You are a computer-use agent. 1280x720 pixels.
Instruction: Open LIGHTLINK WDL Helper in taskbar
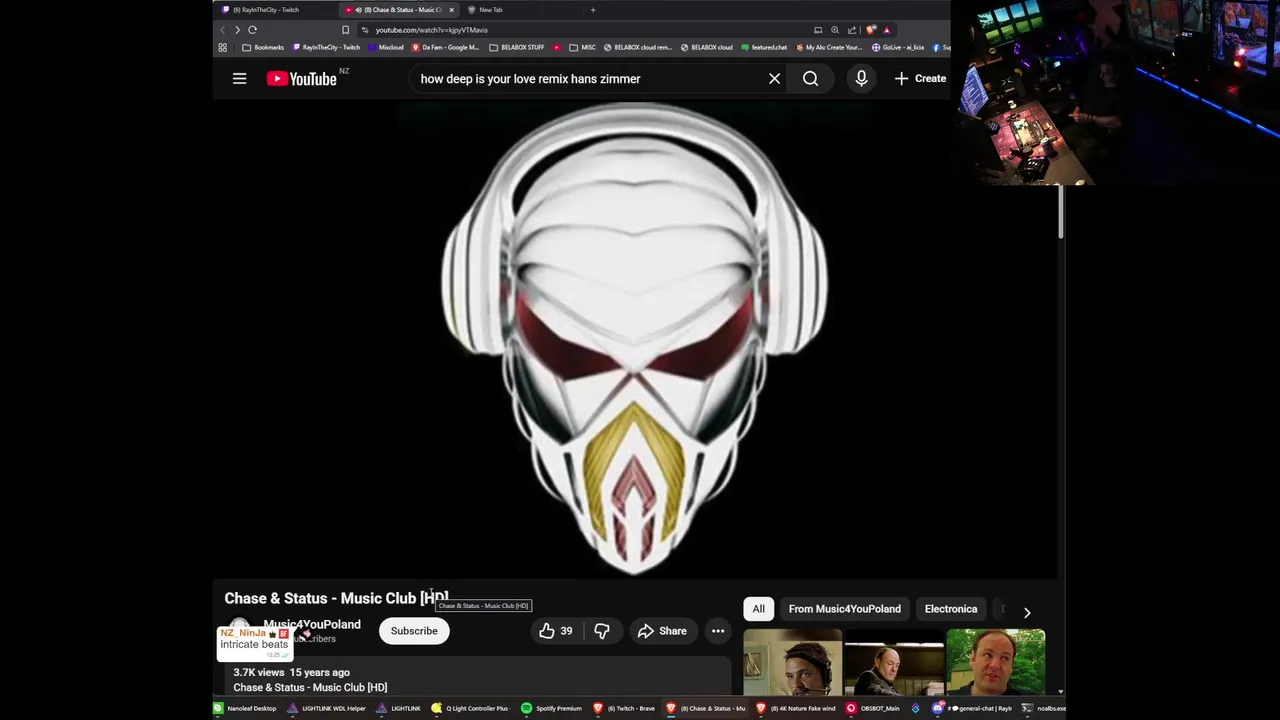point(327,708)
